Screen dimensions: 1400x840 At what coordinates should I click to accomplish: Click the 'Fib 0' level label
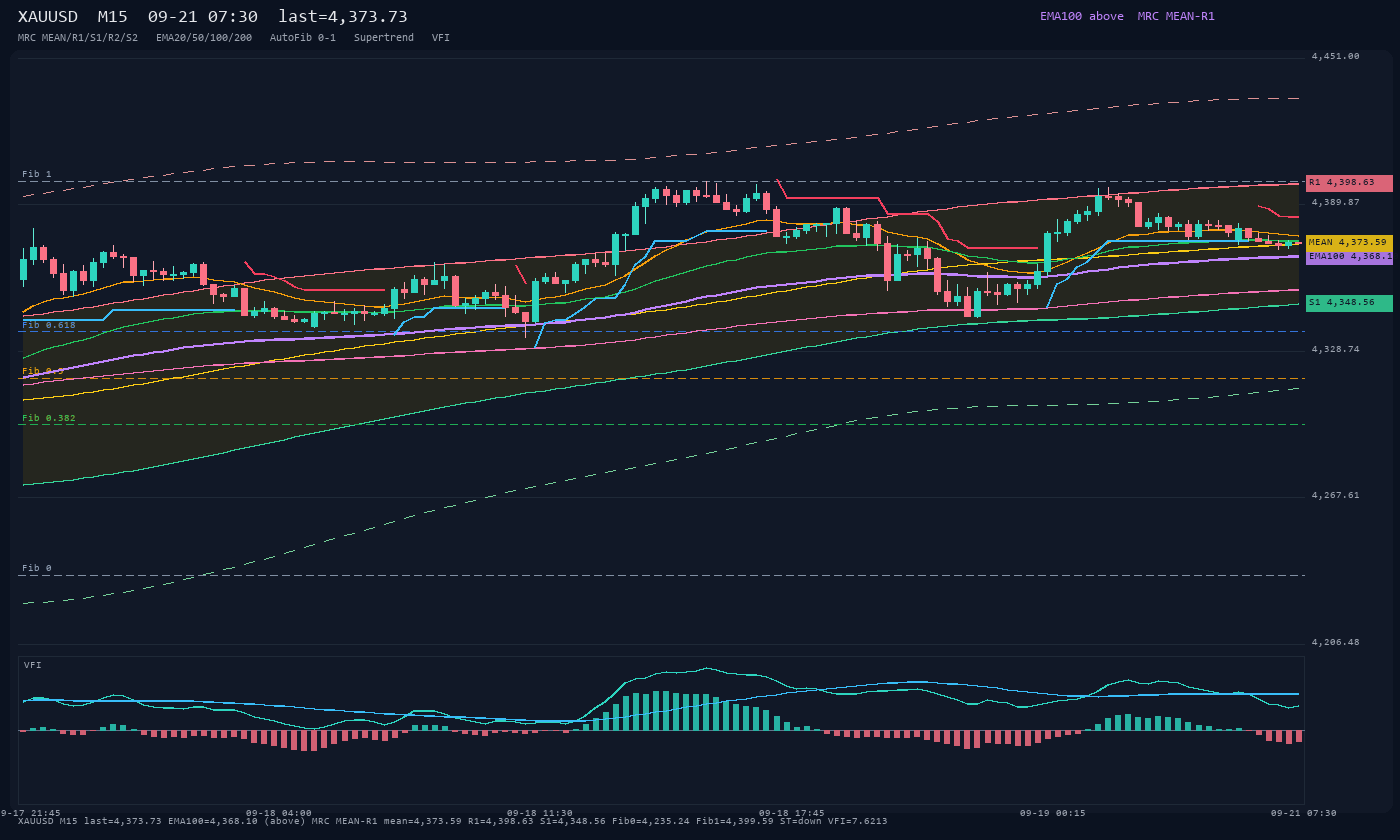tap(37, 569)
